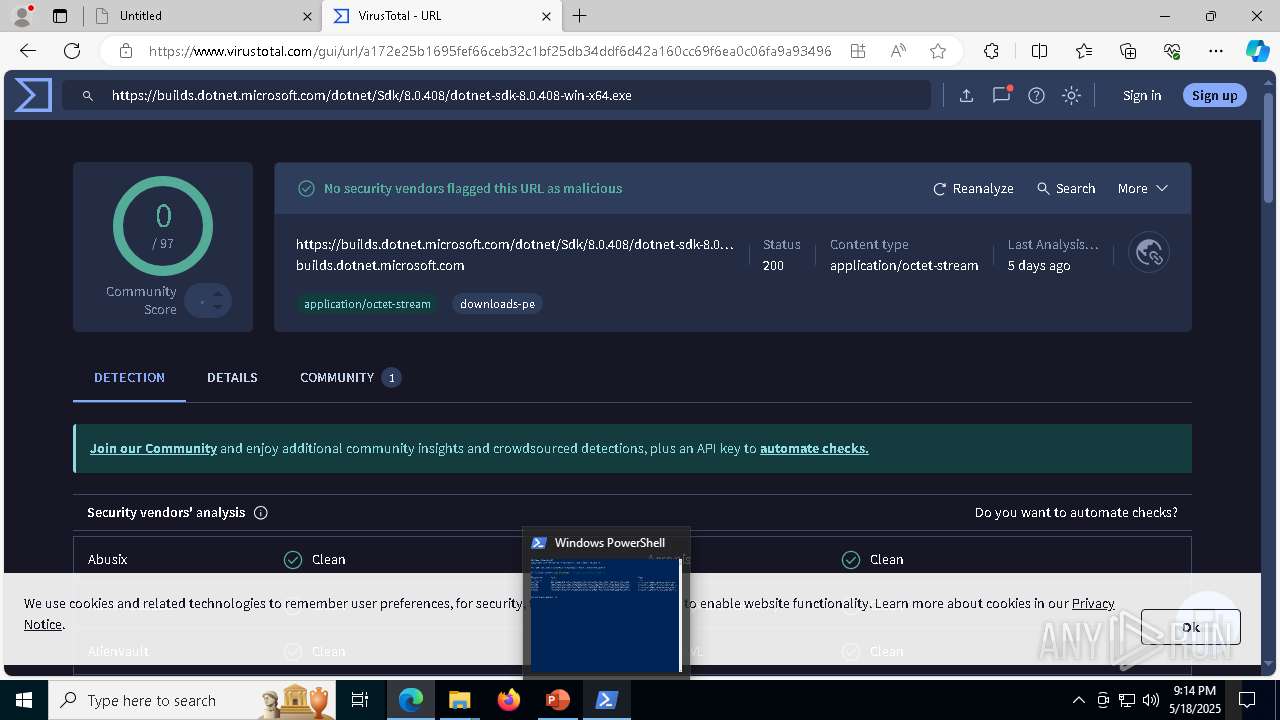Viewport: 1280px width, 720px height.
Task: Click the site info lock icon
Action: [125, 51]
